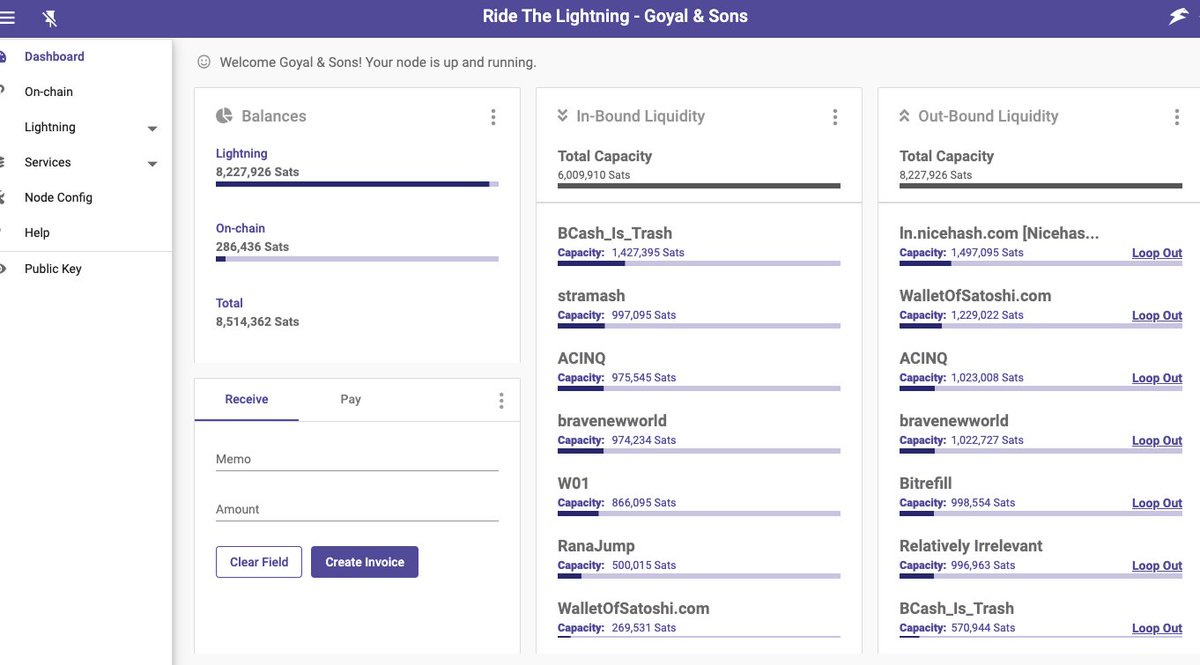
Task: Loop Out the out-bound BCash_Is_Trash channel
Action: point(1157,628)
